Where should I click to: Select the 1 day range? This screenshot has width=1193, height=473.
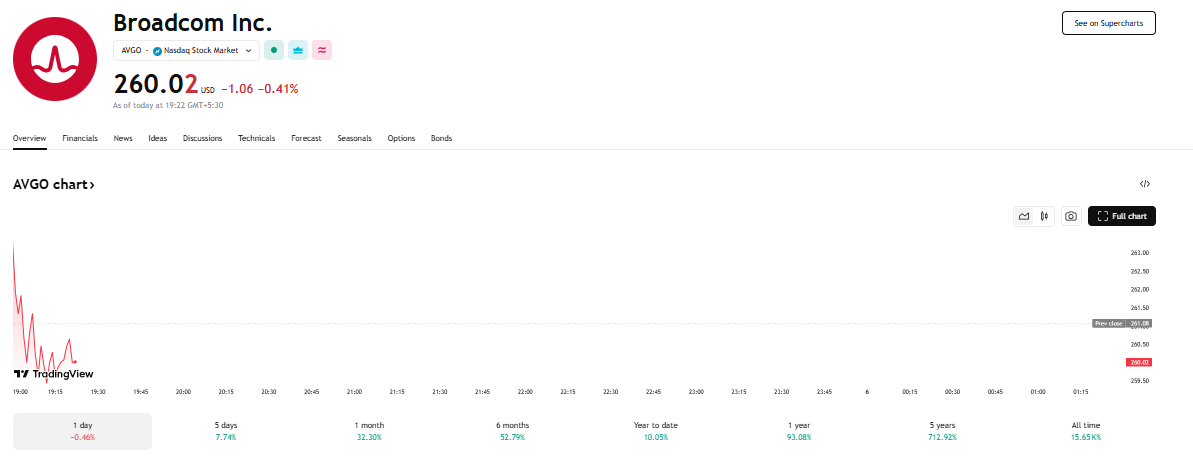coord(82,431)
